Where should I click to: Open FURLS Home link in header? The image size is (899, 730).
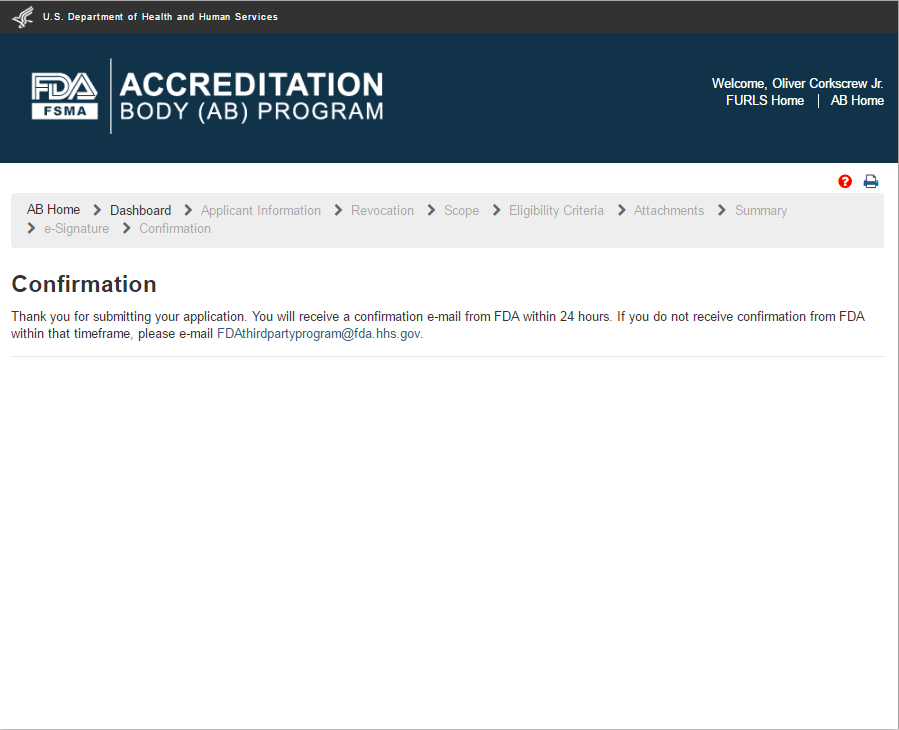765,100
